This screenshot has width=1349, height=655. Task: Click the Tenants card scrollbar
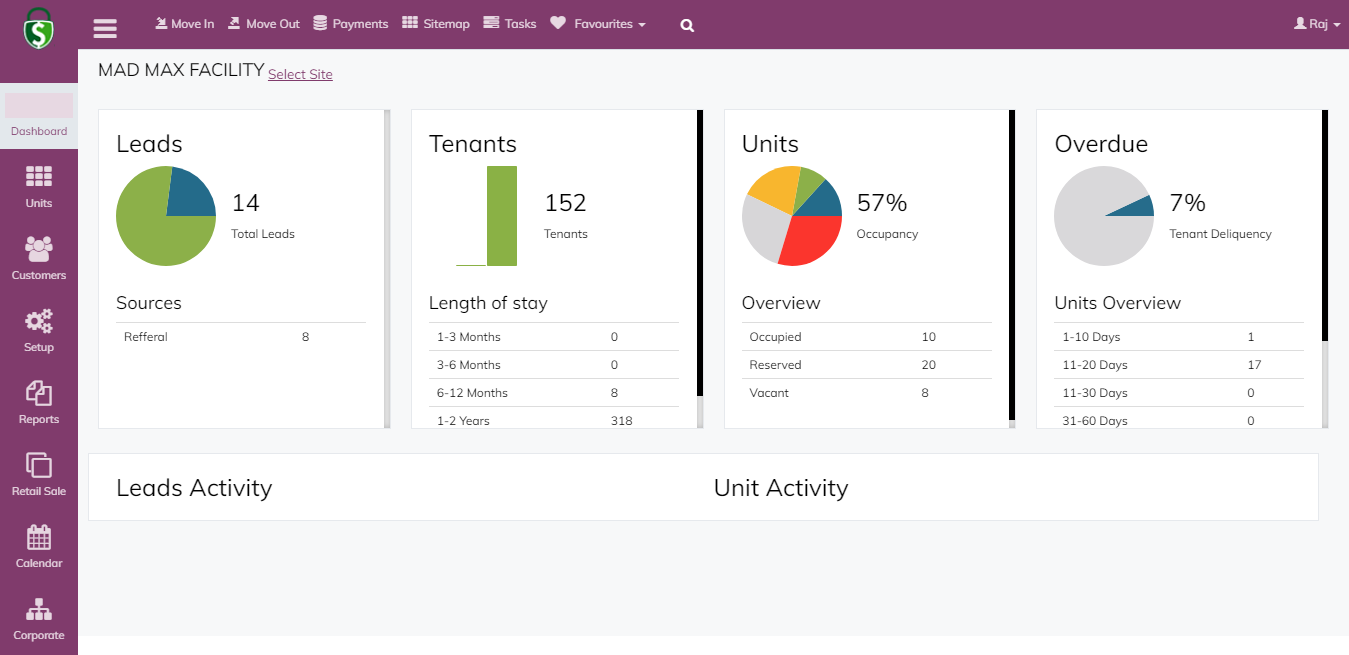[700, 269]
